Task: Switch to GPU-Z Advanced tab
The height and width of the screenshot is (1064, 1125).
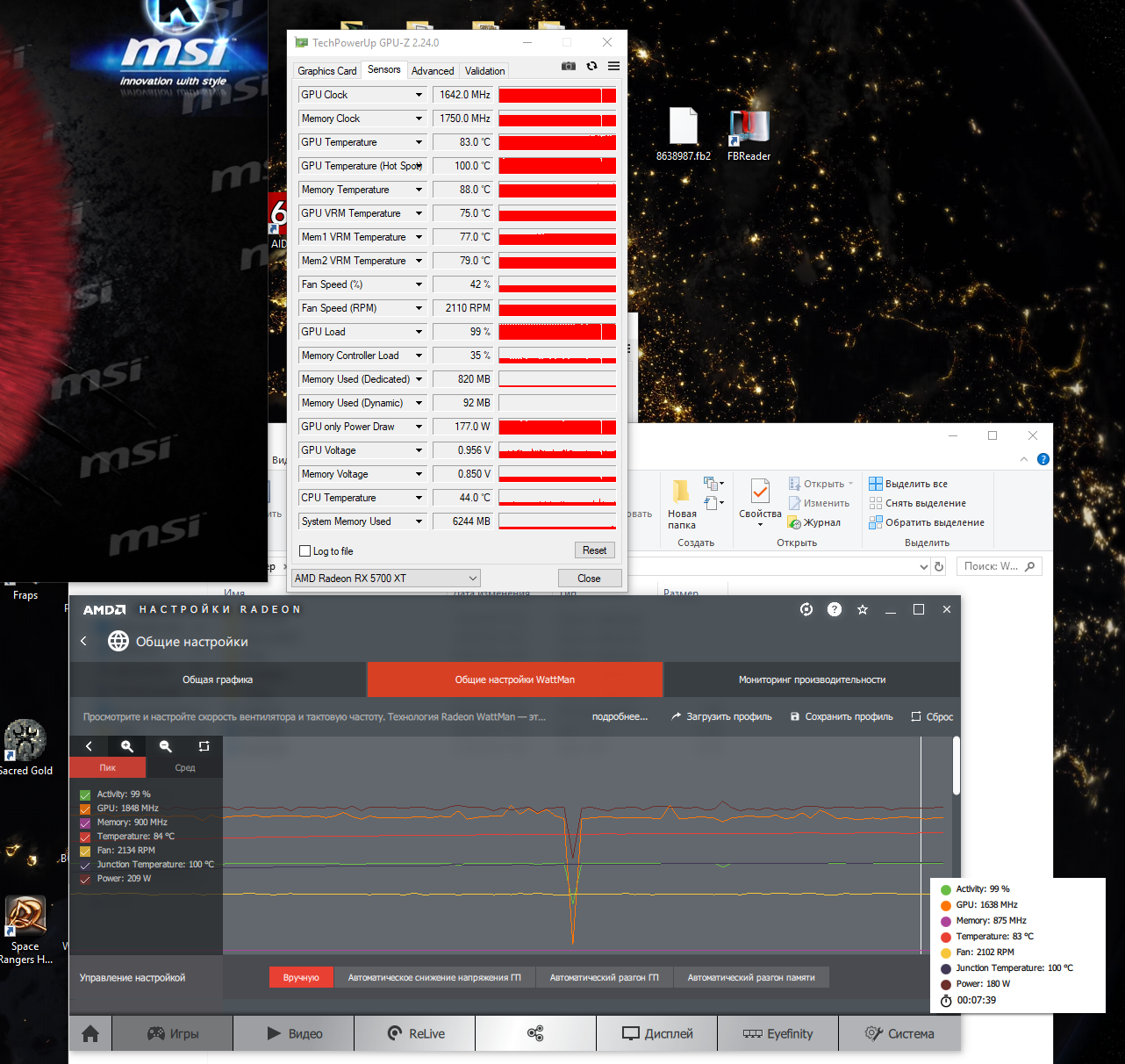Action: click(x=433, y=71)
